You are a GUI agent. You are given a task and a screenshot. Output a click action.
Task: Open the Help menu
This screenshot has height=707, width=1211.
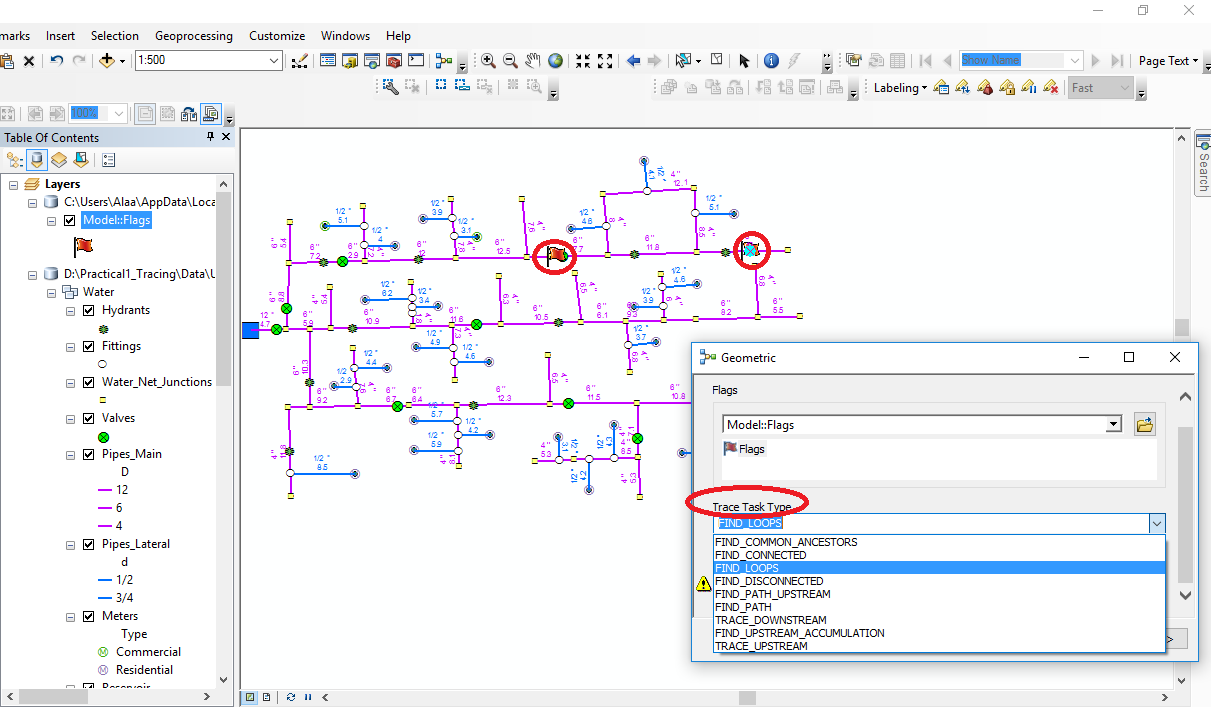[x=398, y=36]
